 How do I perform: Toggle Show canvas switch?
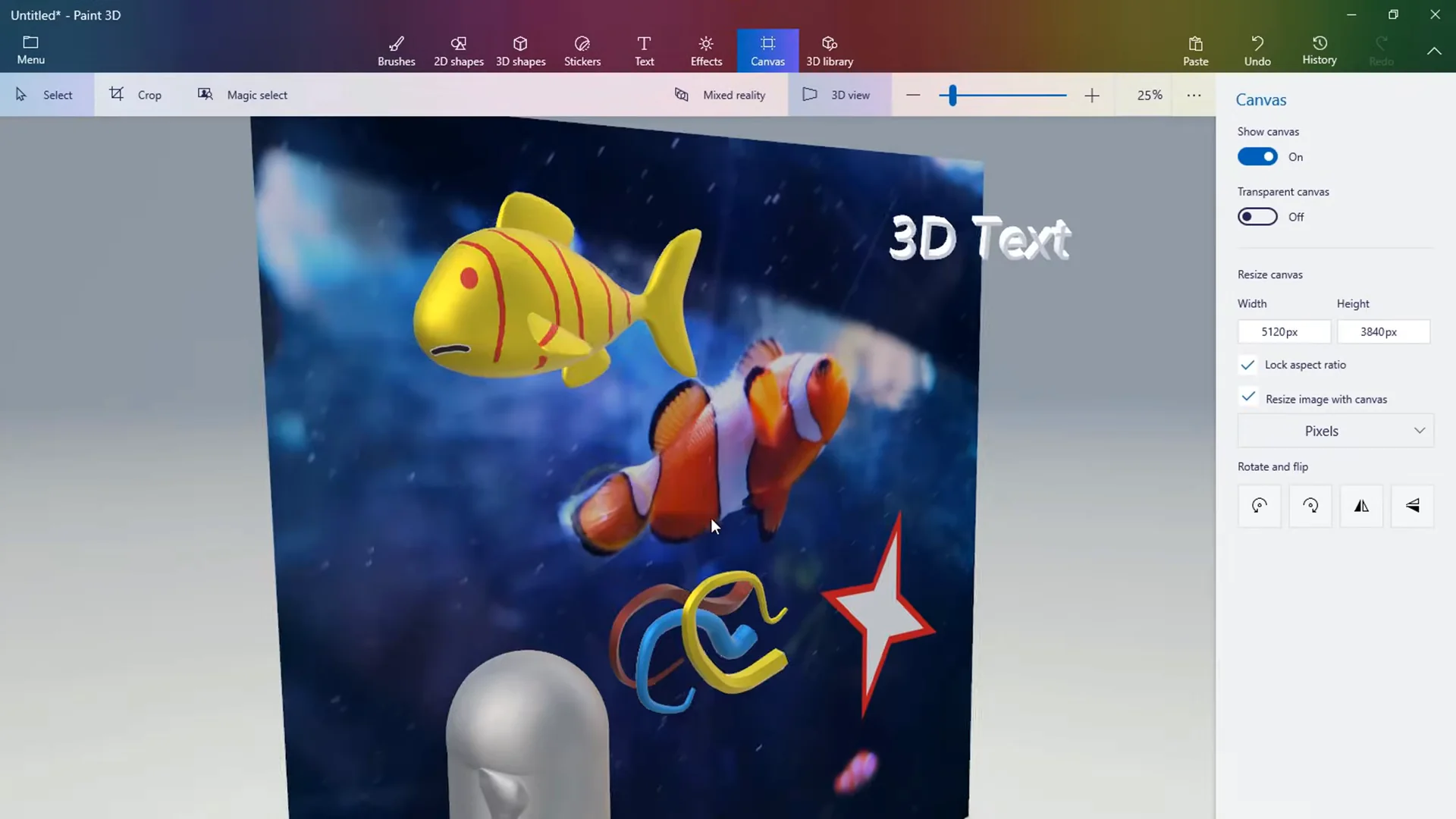coord(1257,157)
